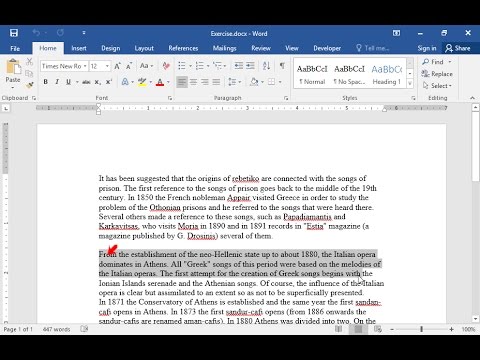Toggle subscript formatting
The height and width of the screenshot is (360, 480).
coord(97,82)
